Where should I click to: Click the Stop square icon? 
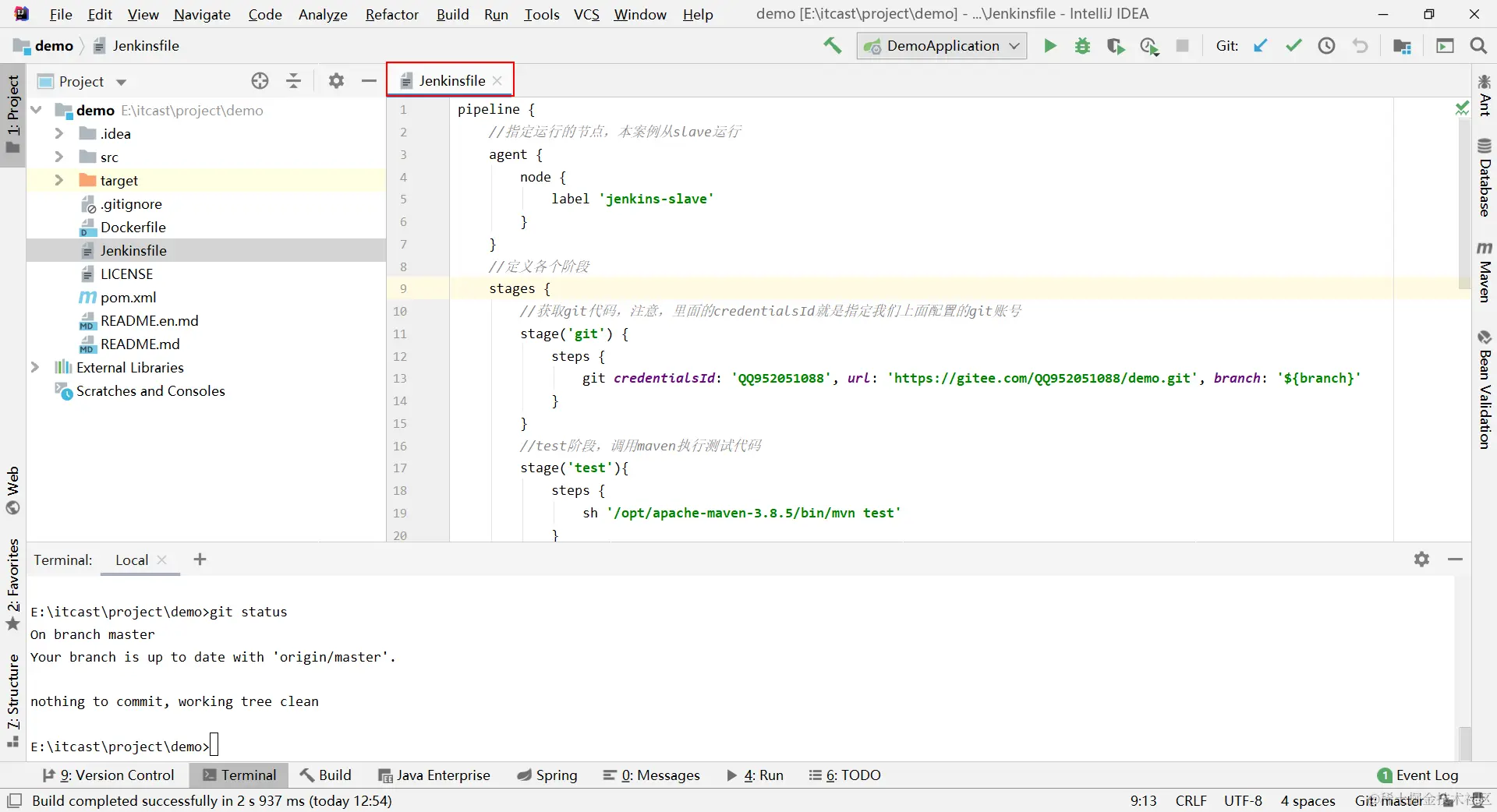pyautogui.click(x=1183, y=46)
